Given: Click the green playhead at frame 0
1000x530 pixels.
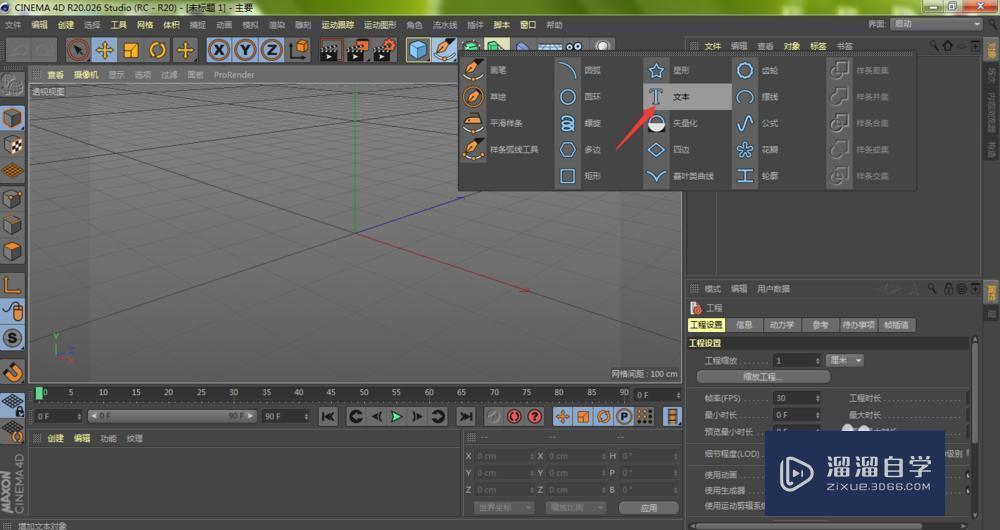Looking at the screenshot, I should click(40, 394).
